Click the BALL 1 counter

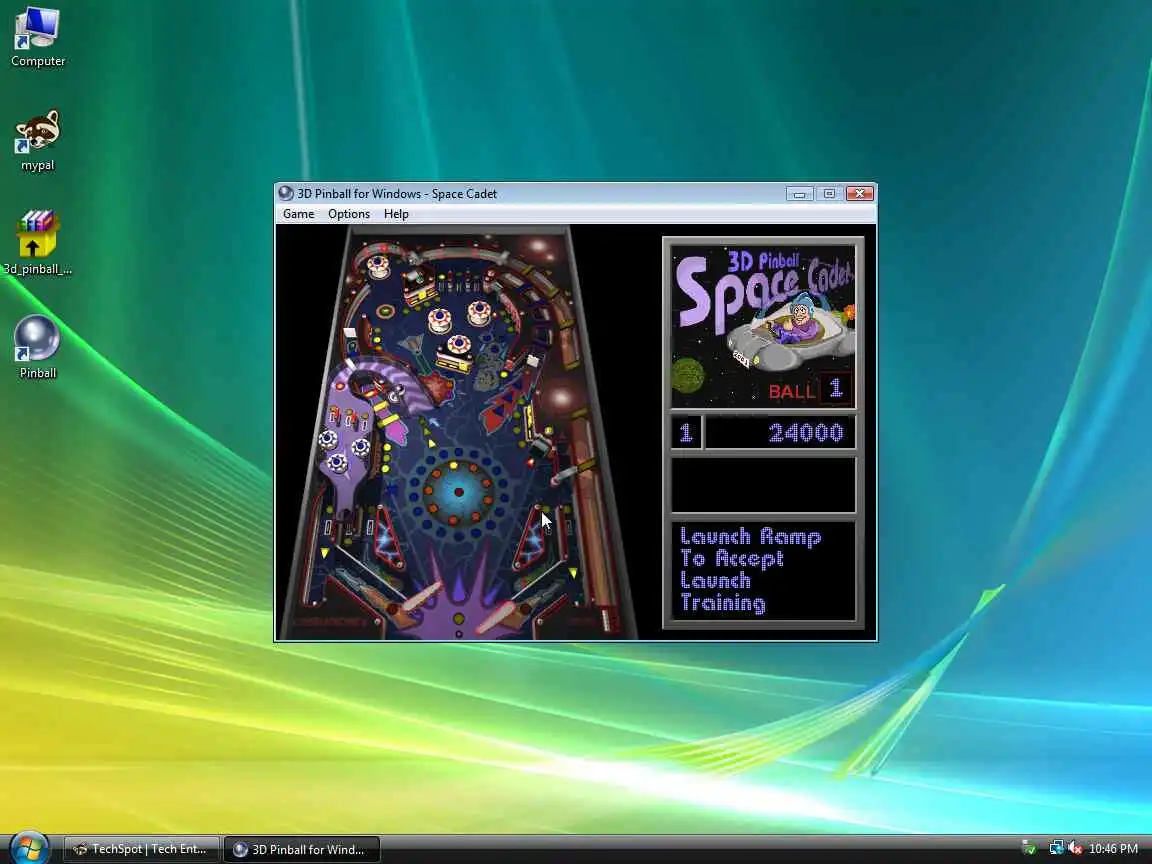[x=809, y=390]
